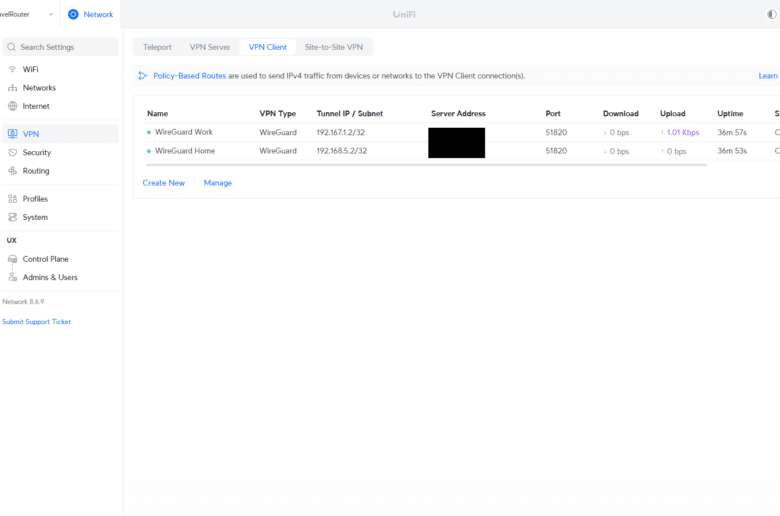
Task: Click uptime 36m 57s
Action: (x=732, y=132)
